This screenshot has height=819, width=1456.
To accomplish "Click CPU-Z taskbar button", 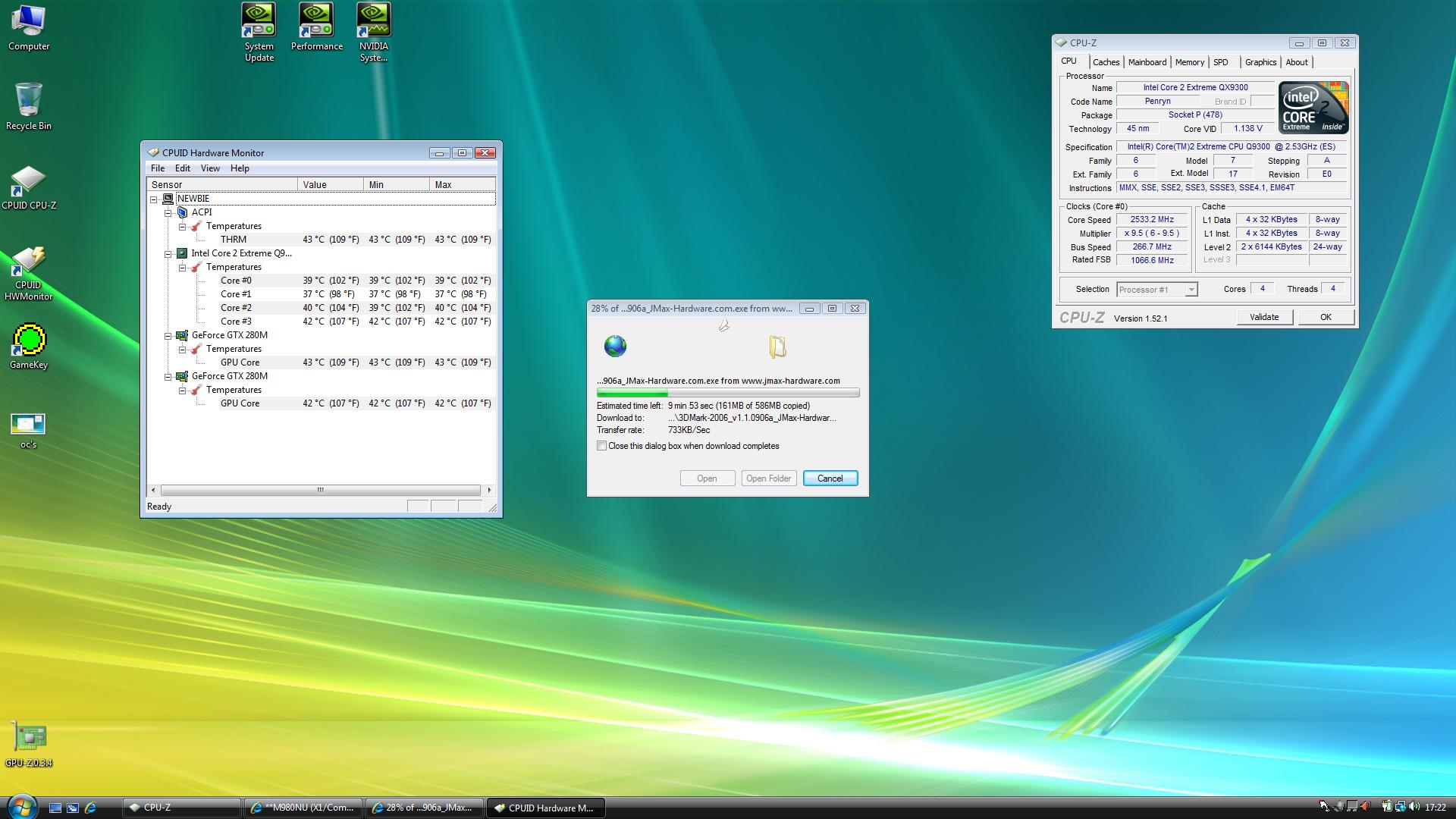I will point(182,808).
